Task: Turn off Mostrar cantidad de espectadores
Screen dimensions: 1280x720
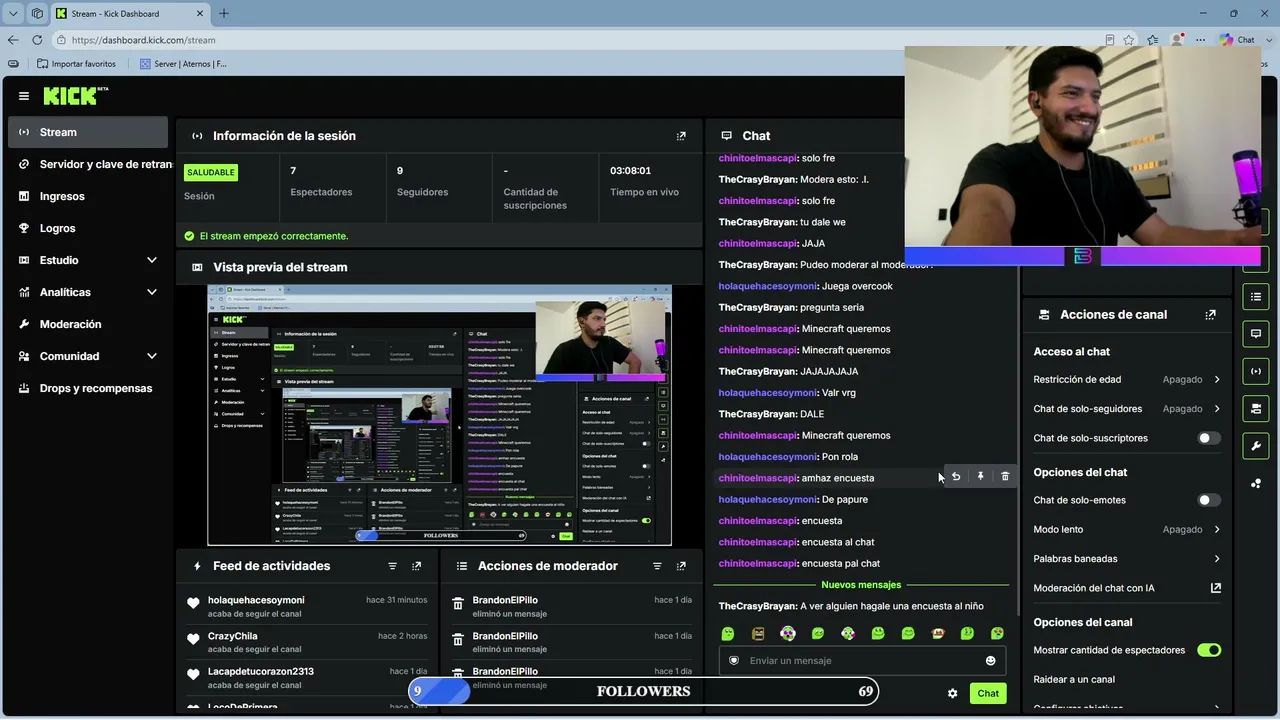Action: (x=1209, y=650)
